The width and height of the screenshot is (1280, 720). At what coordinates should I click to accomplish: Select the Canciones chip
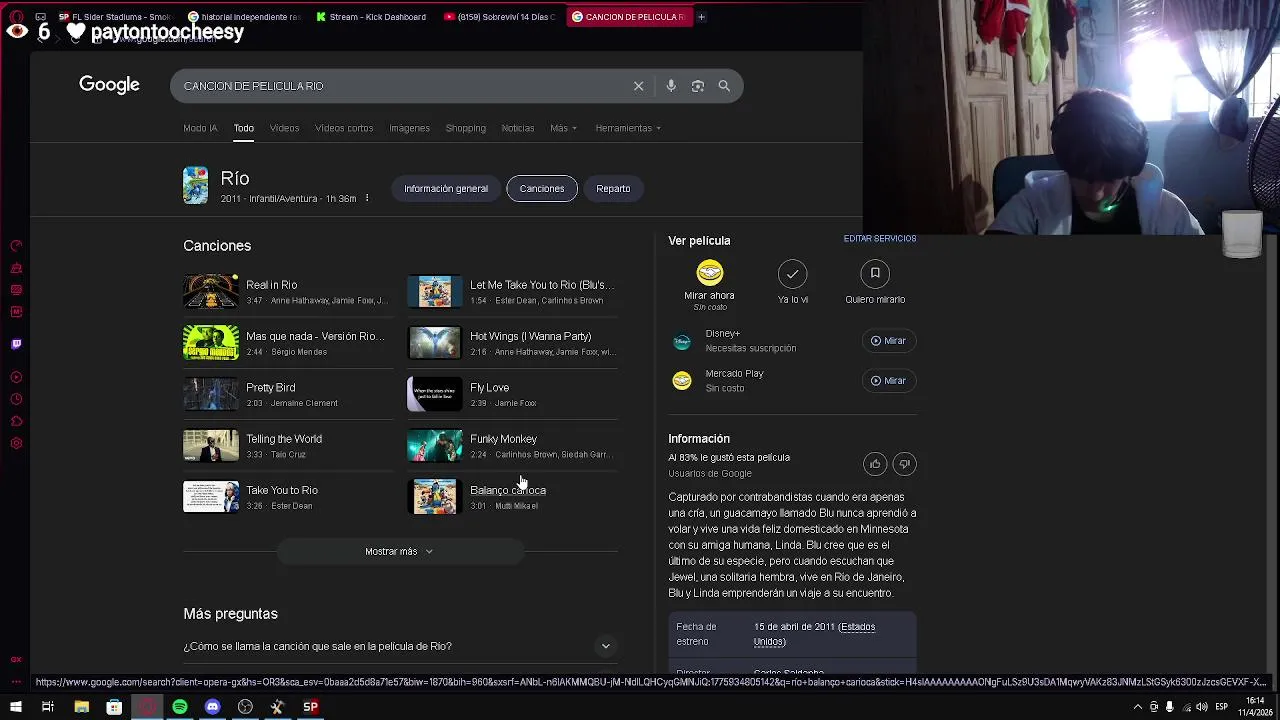[541, 188]
